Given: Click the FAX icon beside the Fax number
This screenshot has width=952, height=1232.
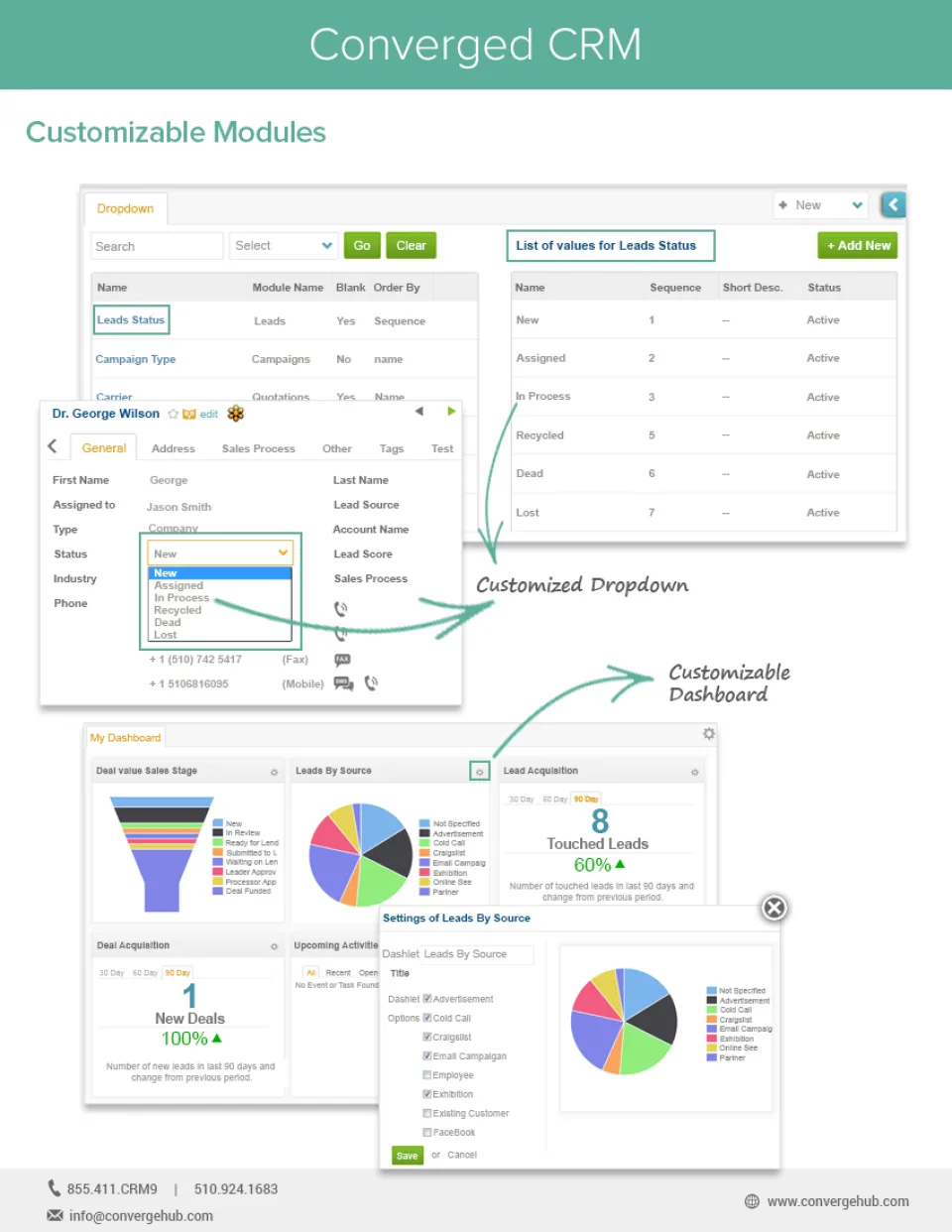Looking at the screenshot, I should (342, 659).
